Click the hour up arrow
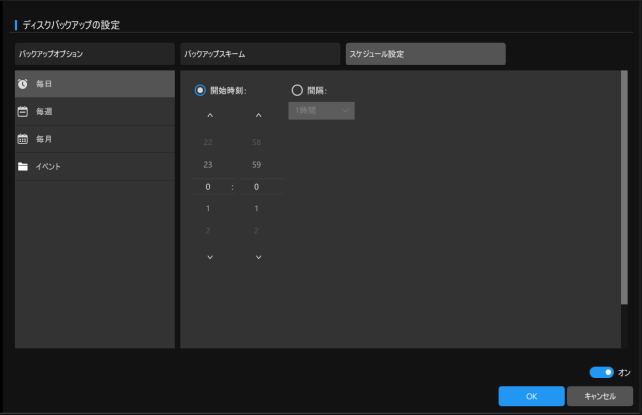This screenshot has height=415, width=642. point(210,116)
